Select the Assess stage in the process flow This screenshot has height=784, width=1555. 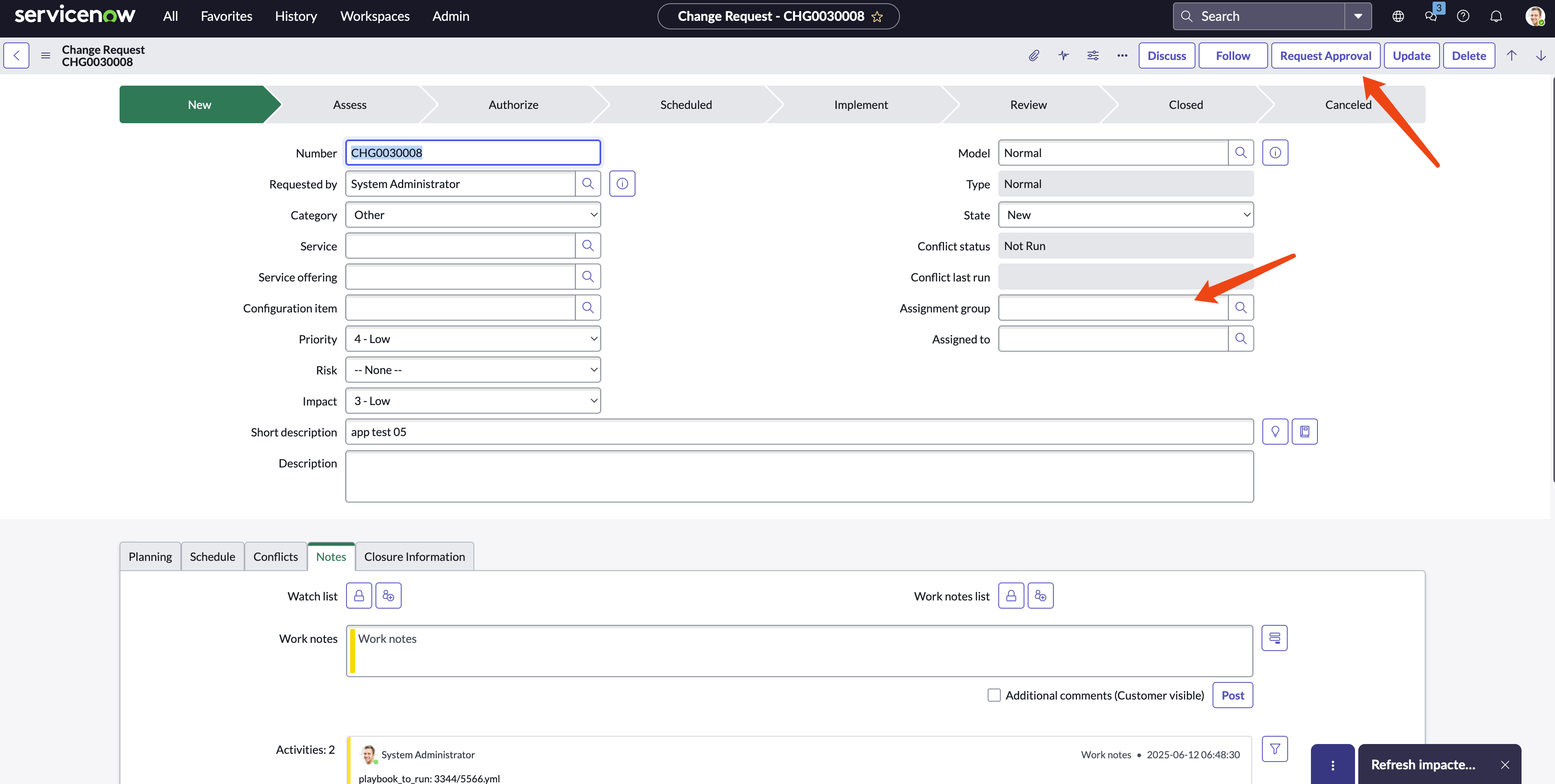[x=349, y=104]
